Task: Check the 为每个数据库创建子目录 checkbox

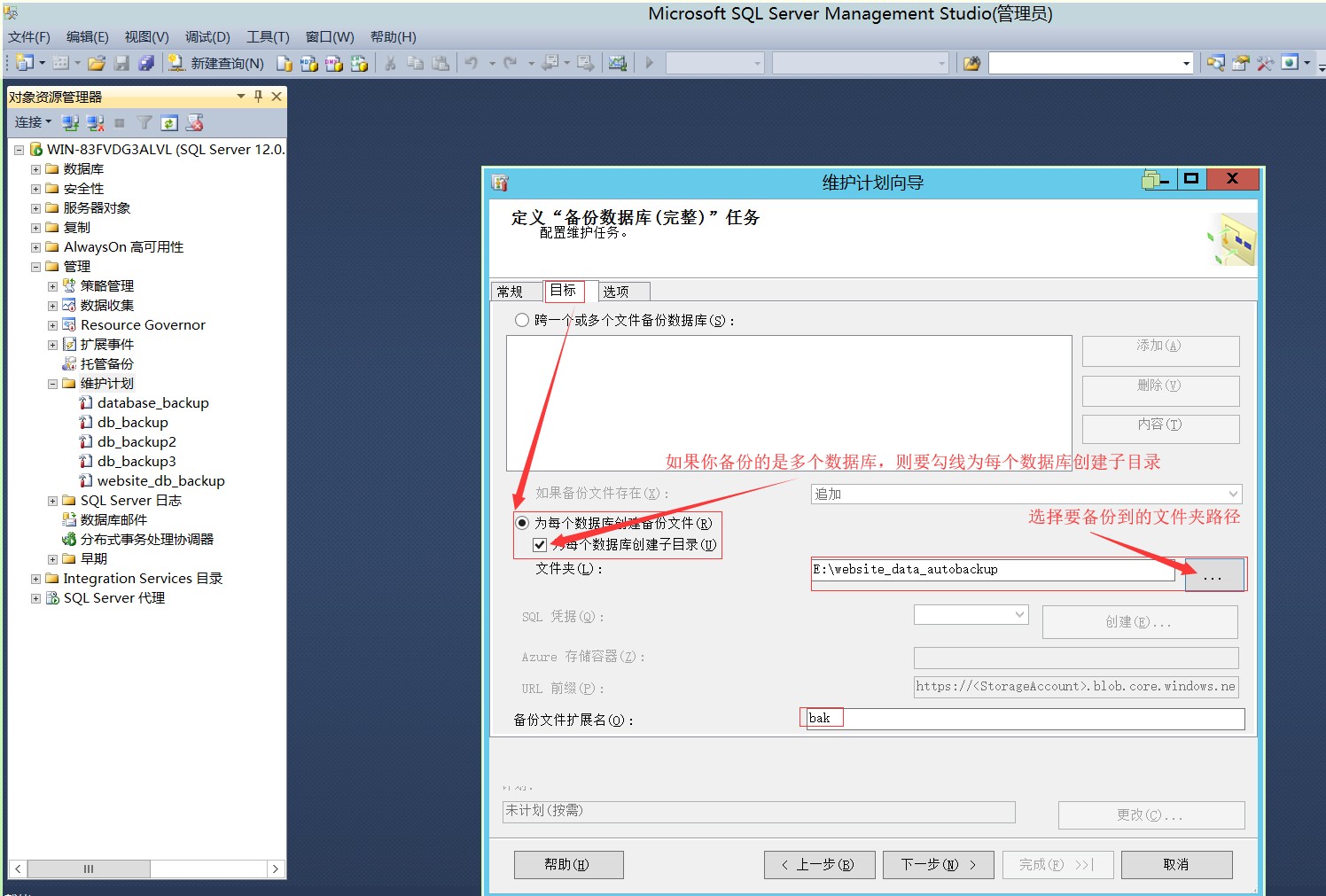Action: coord(540,544)
